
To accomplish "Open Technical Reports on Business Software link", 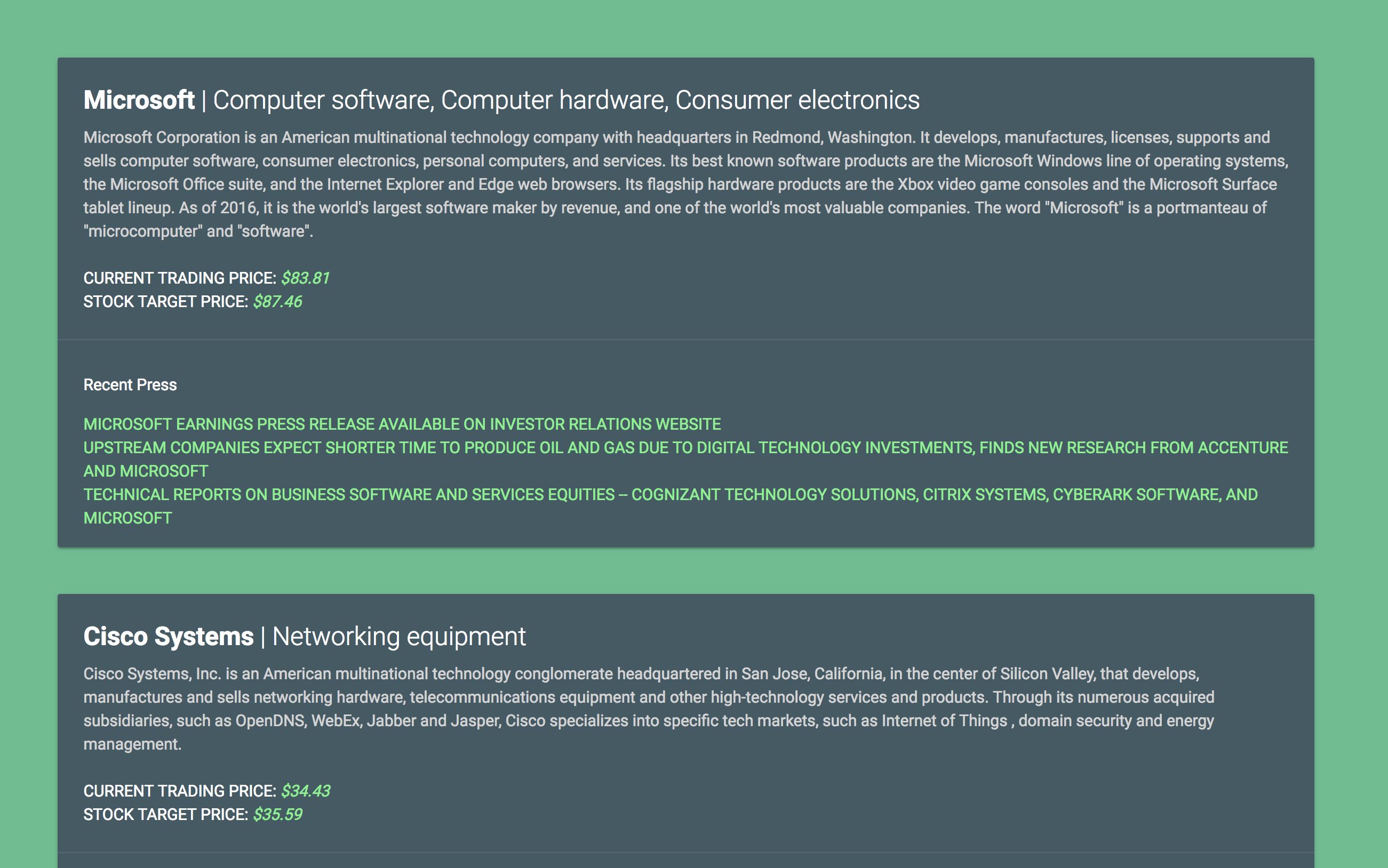I will (670, 495).
